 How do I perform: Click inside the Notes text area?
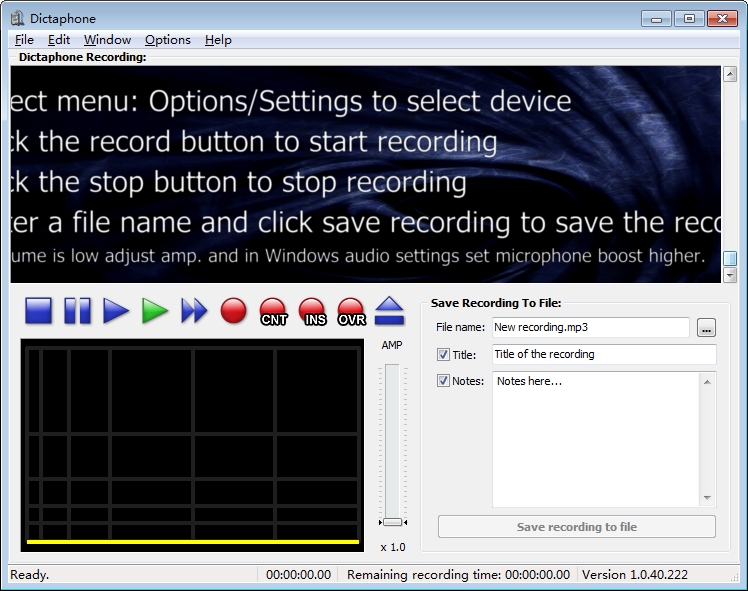pos(595,439)
